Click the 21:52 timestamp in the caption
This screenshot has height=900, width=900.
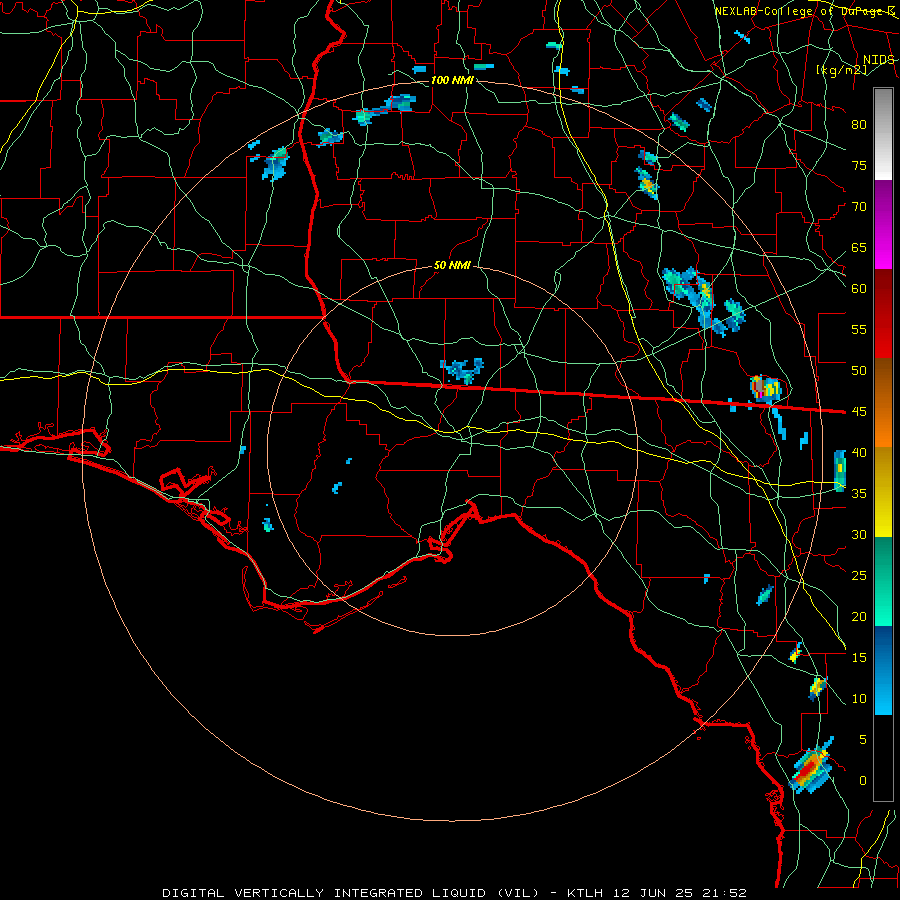(x=722, y=893)
